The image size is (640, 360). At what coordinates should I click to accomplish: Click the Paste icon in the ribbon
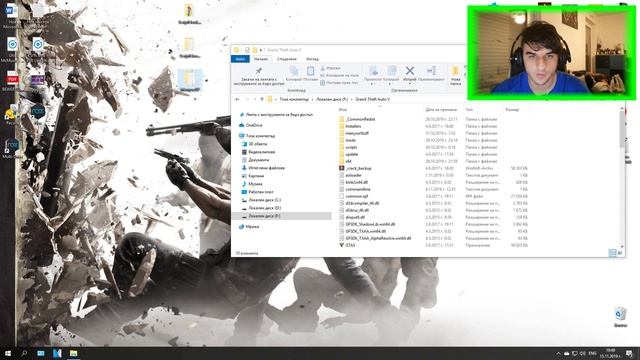311,71
